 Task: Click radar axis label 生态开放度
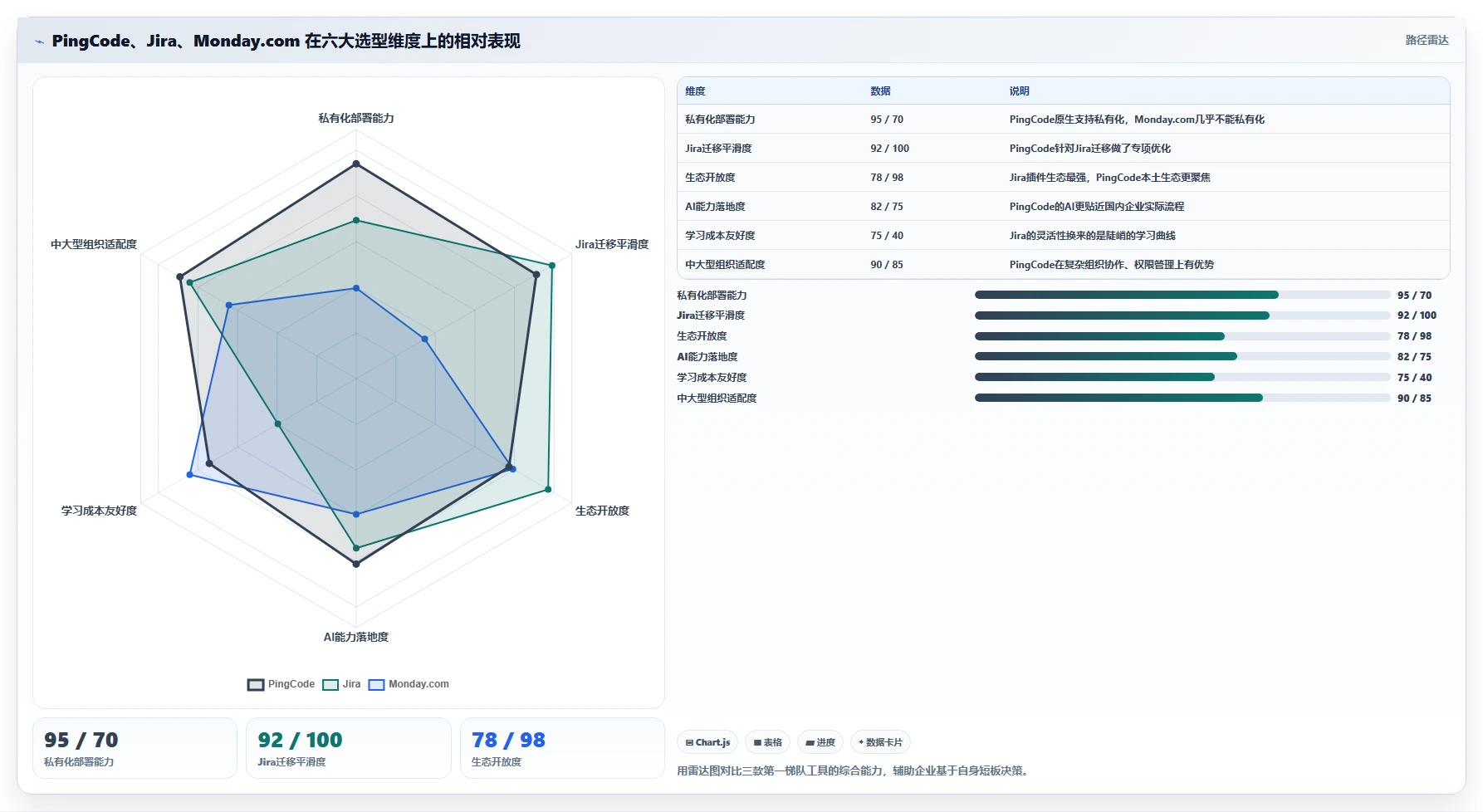602,511
